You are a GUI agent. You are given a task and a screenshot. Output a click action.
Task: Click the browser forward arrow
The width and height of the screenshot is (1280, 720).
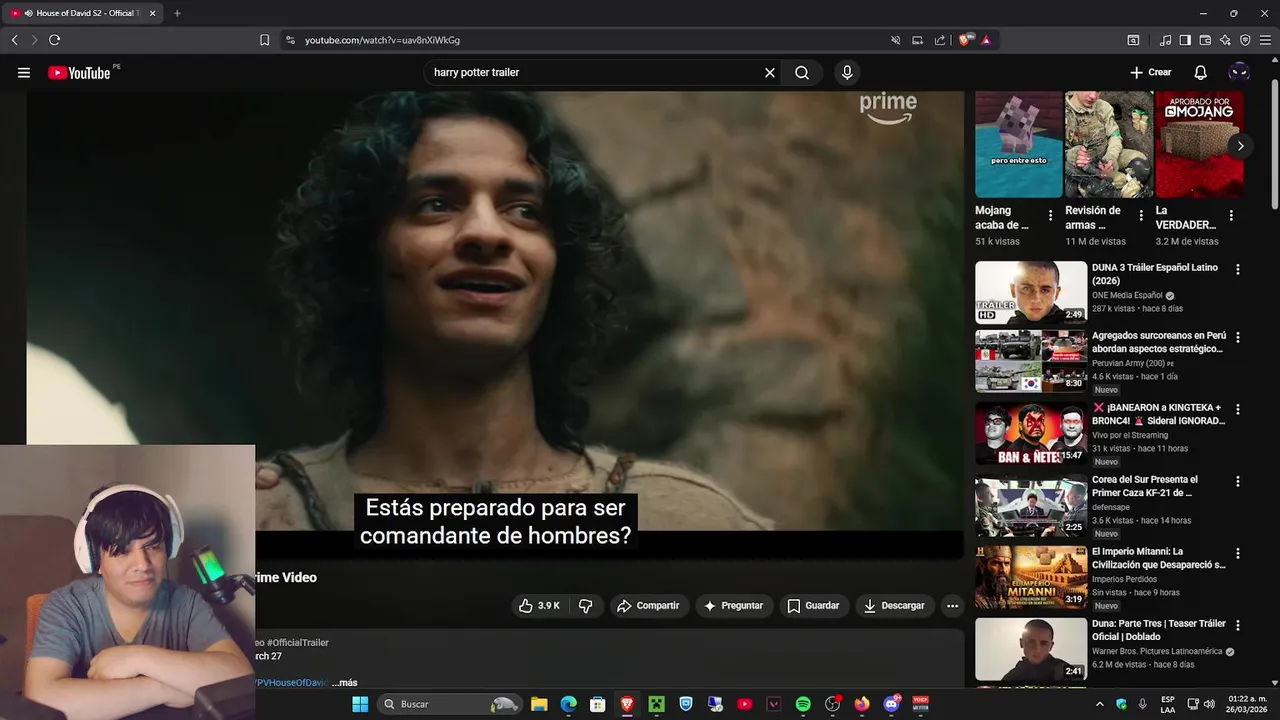34,40
